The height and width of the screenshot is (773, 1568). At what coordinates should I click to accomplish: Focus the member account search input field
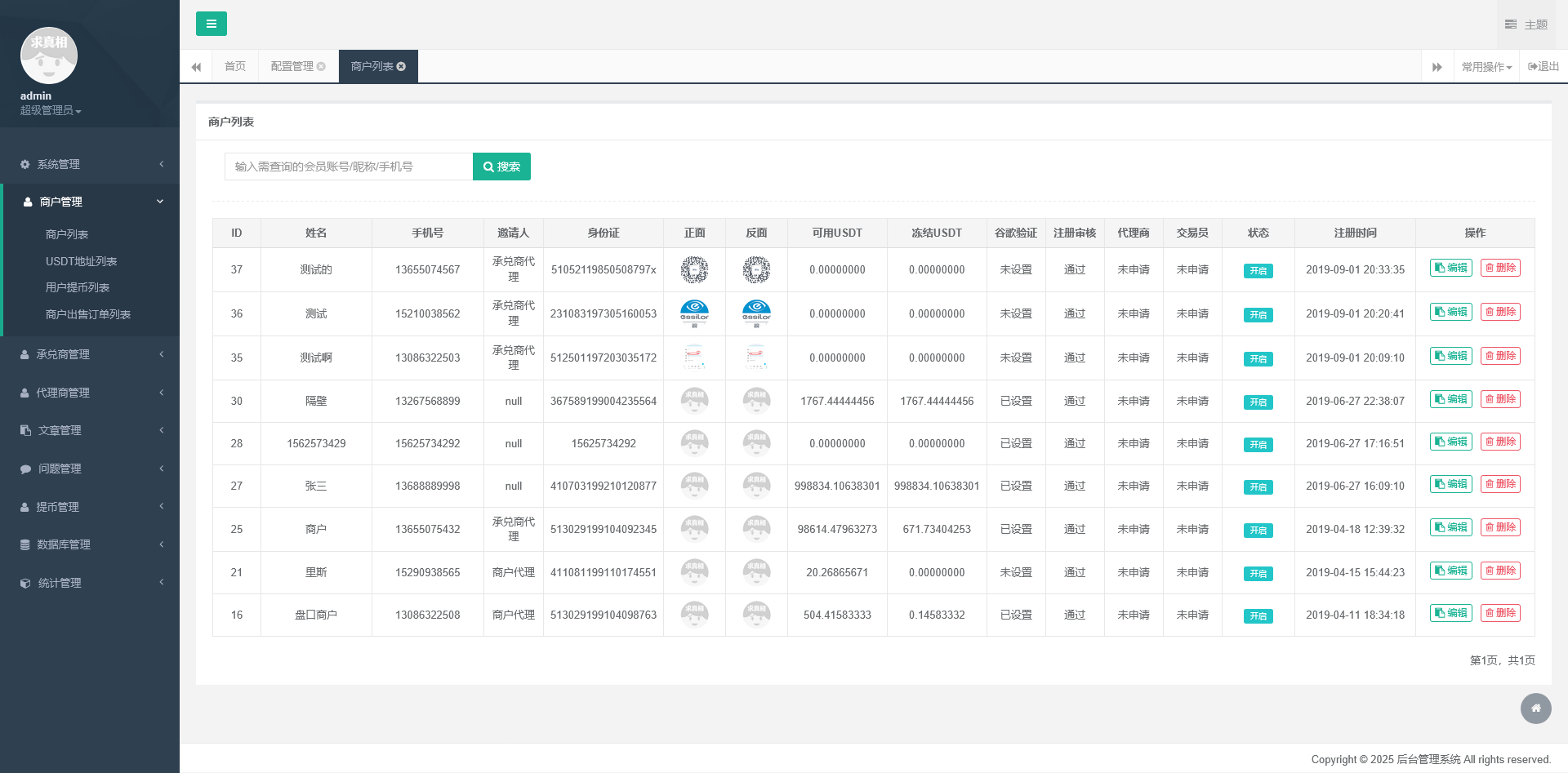pyautogui.click(x=349, y=167)
